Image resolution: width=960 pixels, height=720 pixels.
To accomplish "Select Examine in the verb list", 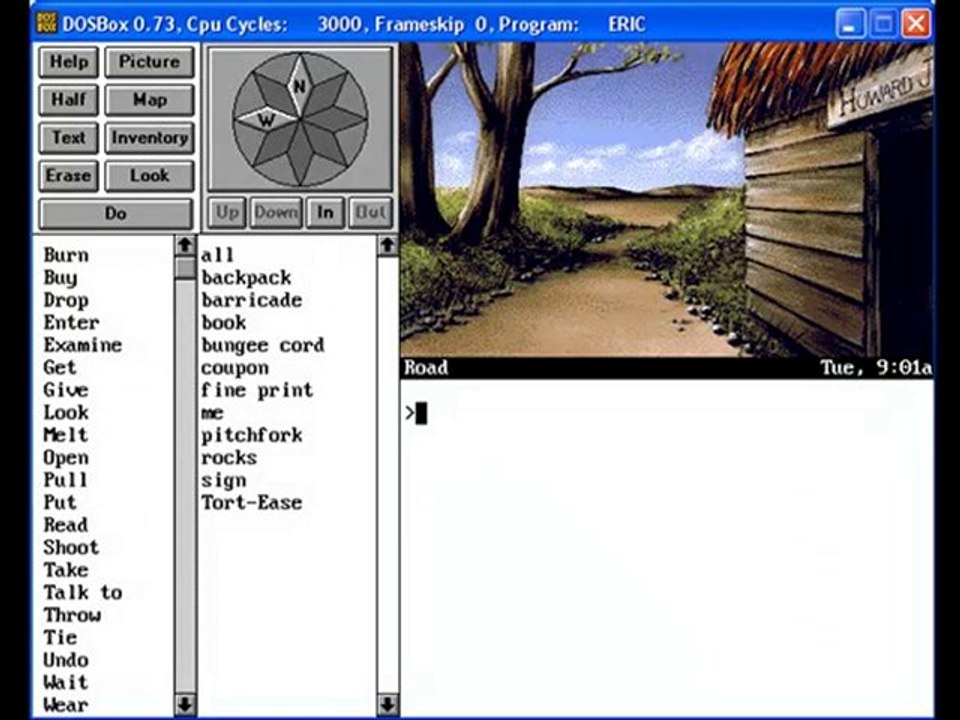I will (x=83, y=345).
